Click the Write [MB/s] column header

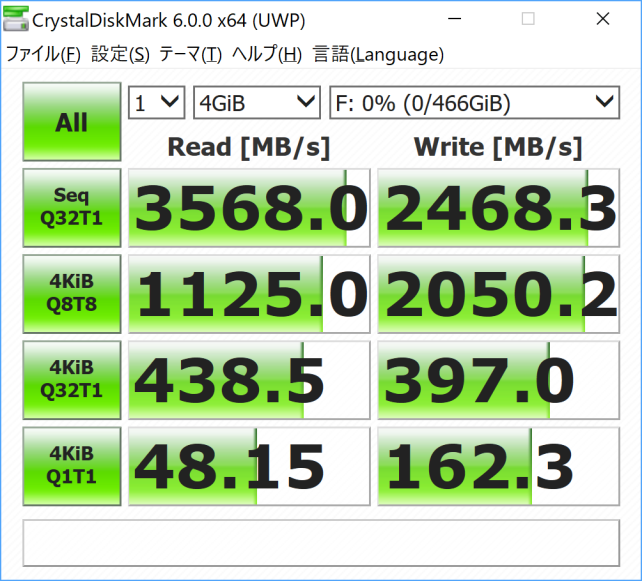498,147
